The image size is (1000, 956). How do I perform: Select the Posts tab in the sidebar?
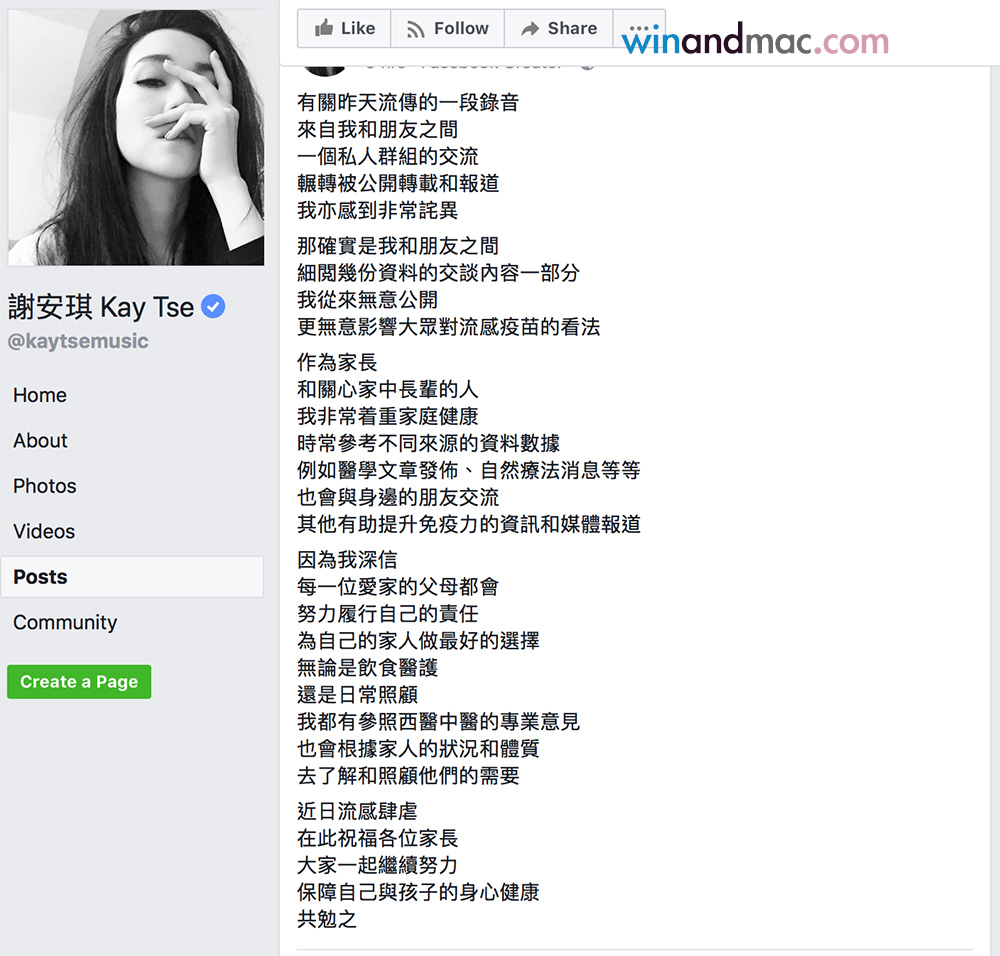click(41, 577)
